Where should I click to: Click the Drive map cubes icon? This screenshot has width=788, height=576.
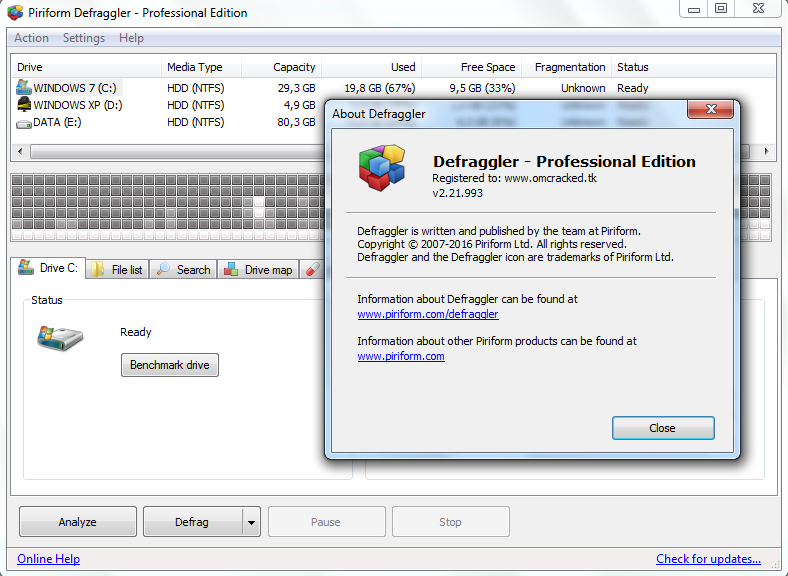(231, 269)
